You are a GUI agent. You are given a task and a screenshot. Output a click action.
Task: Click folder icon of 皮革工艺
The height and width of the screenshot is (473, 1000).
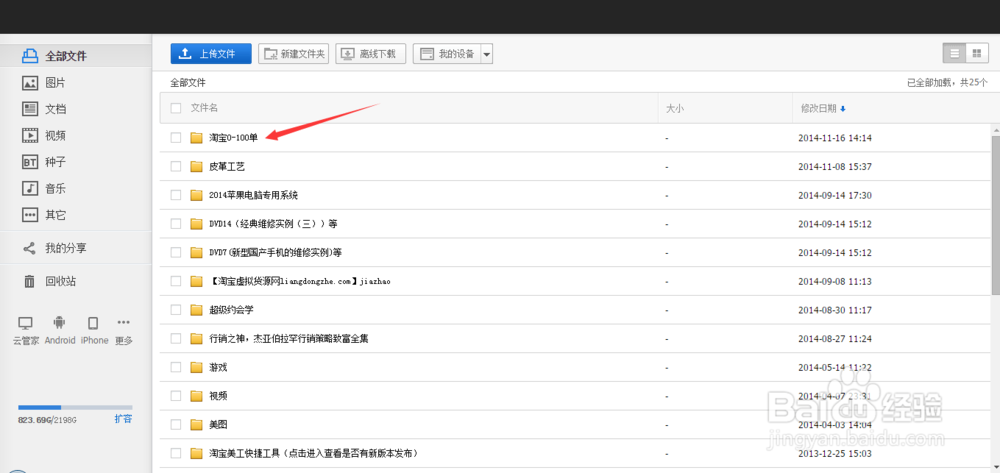tap(196, 166)
